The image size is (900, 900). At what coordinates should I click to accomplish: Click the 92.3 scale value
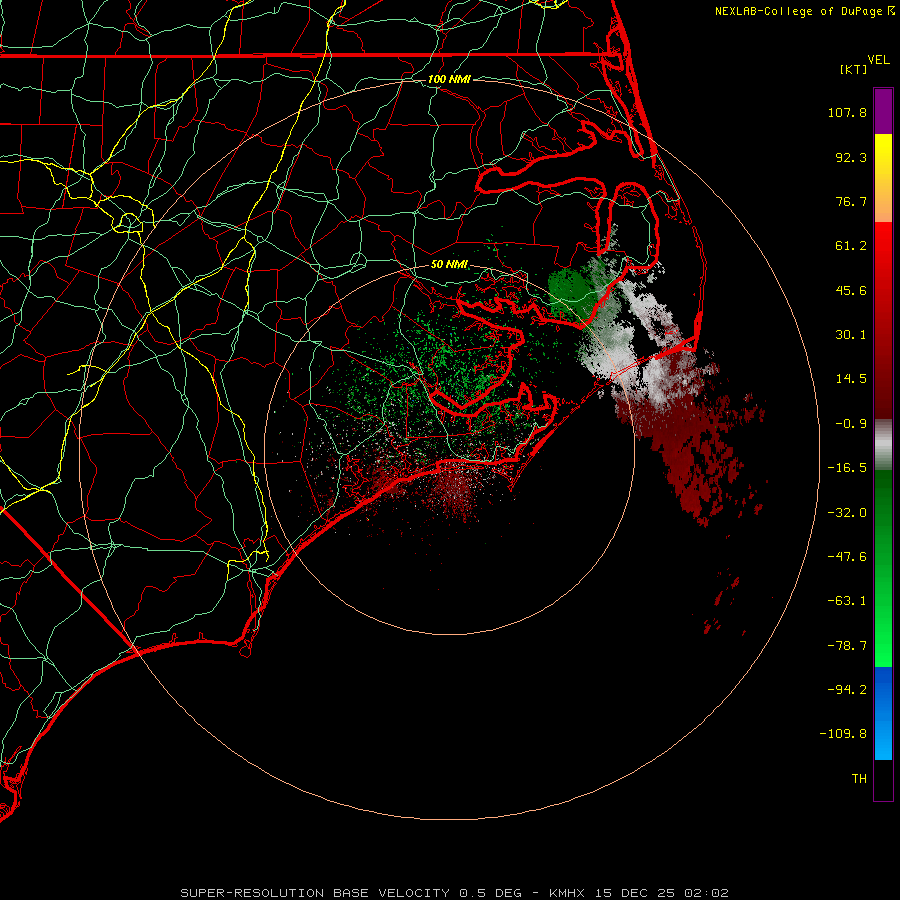pyautogui.click(x=851, y=157)
